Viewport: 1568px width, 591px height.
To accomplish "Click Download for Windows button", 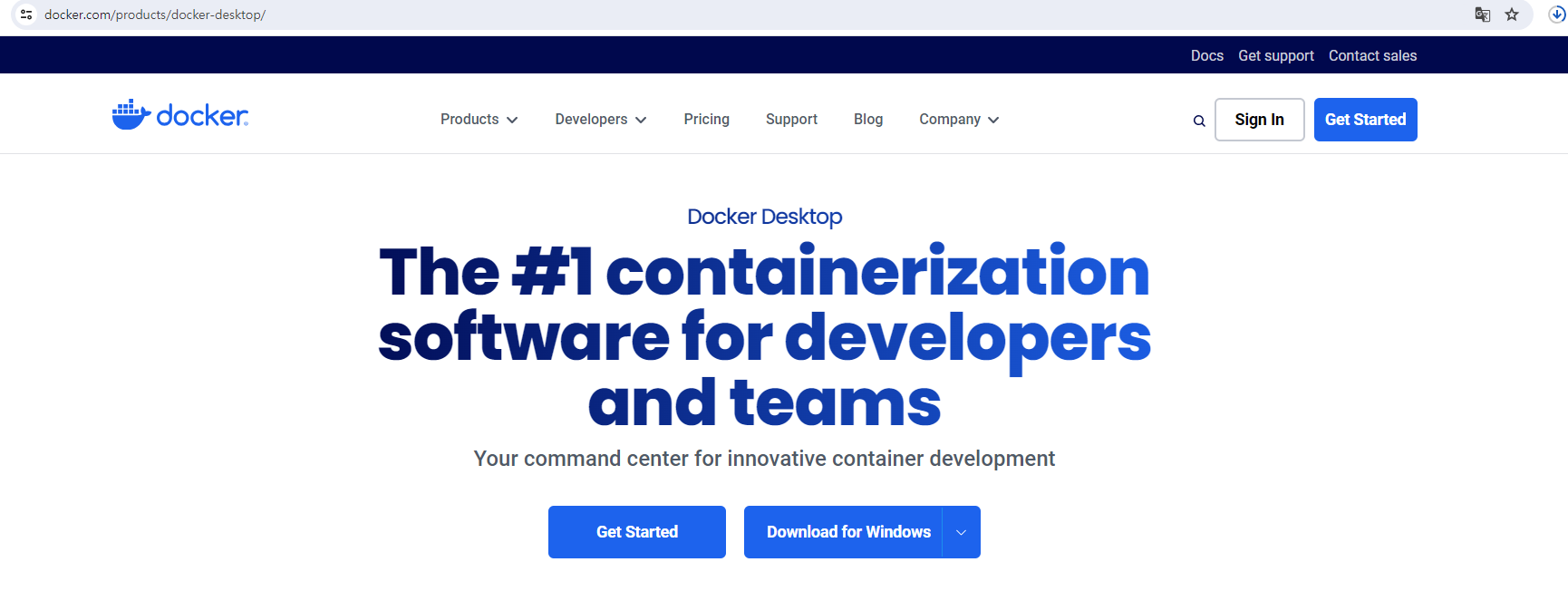I will point(844,532).
